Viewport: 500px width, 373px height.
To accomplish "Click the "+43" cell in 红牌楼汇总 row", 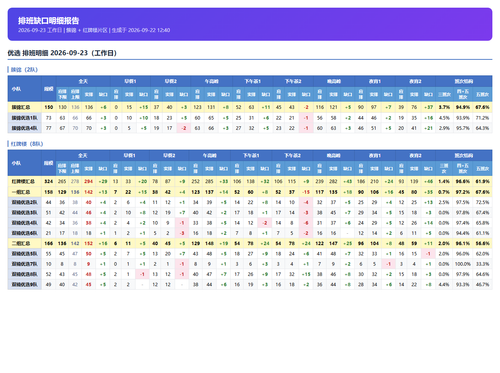I will click(x=347, y=182).
